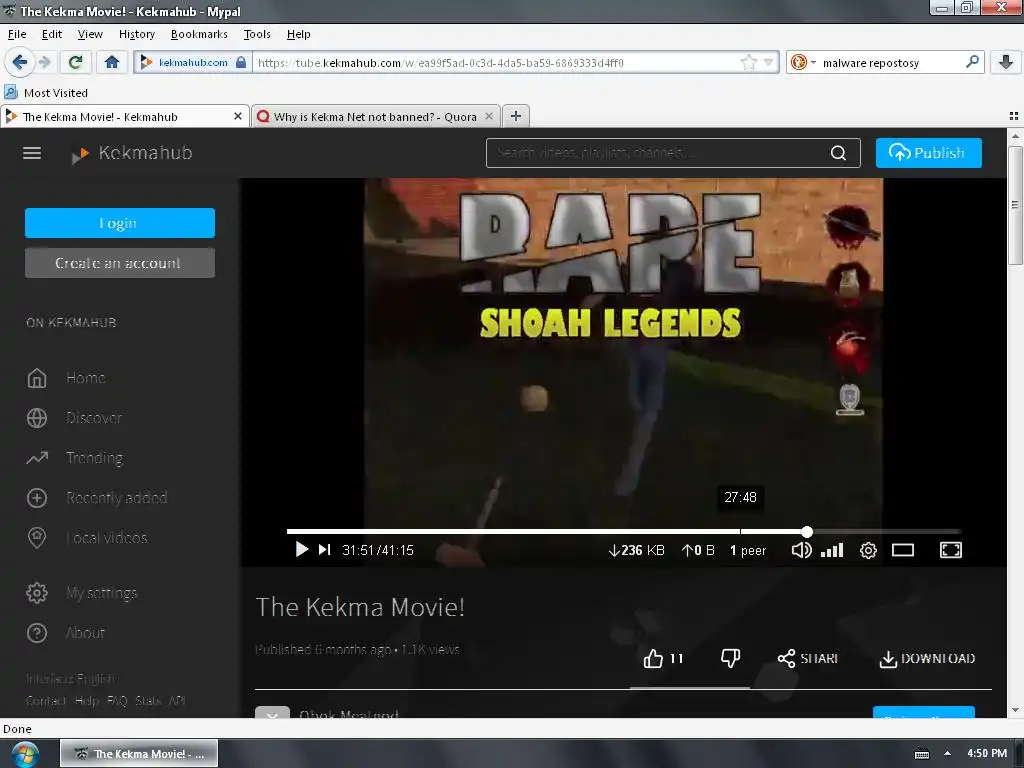This screenshot has width=1024, height=768.
Task: Open Discover in sidebar
Action: (94, 418)
